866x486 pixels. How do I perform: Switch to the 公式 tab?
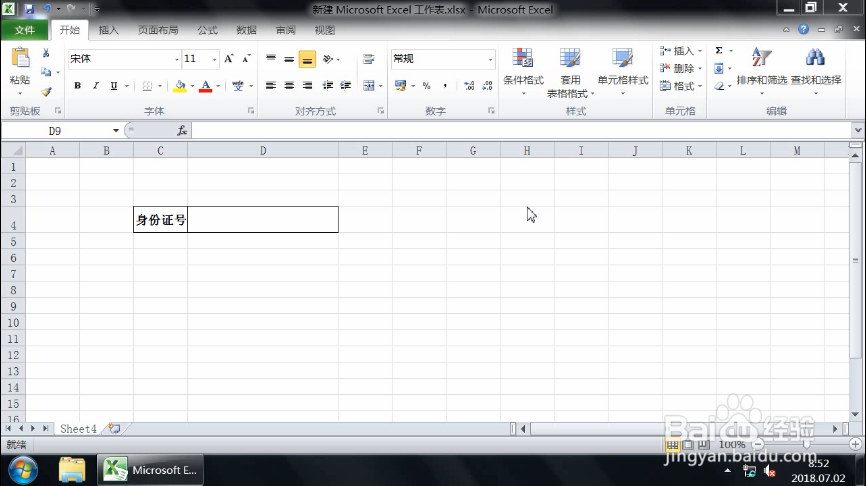208,30
